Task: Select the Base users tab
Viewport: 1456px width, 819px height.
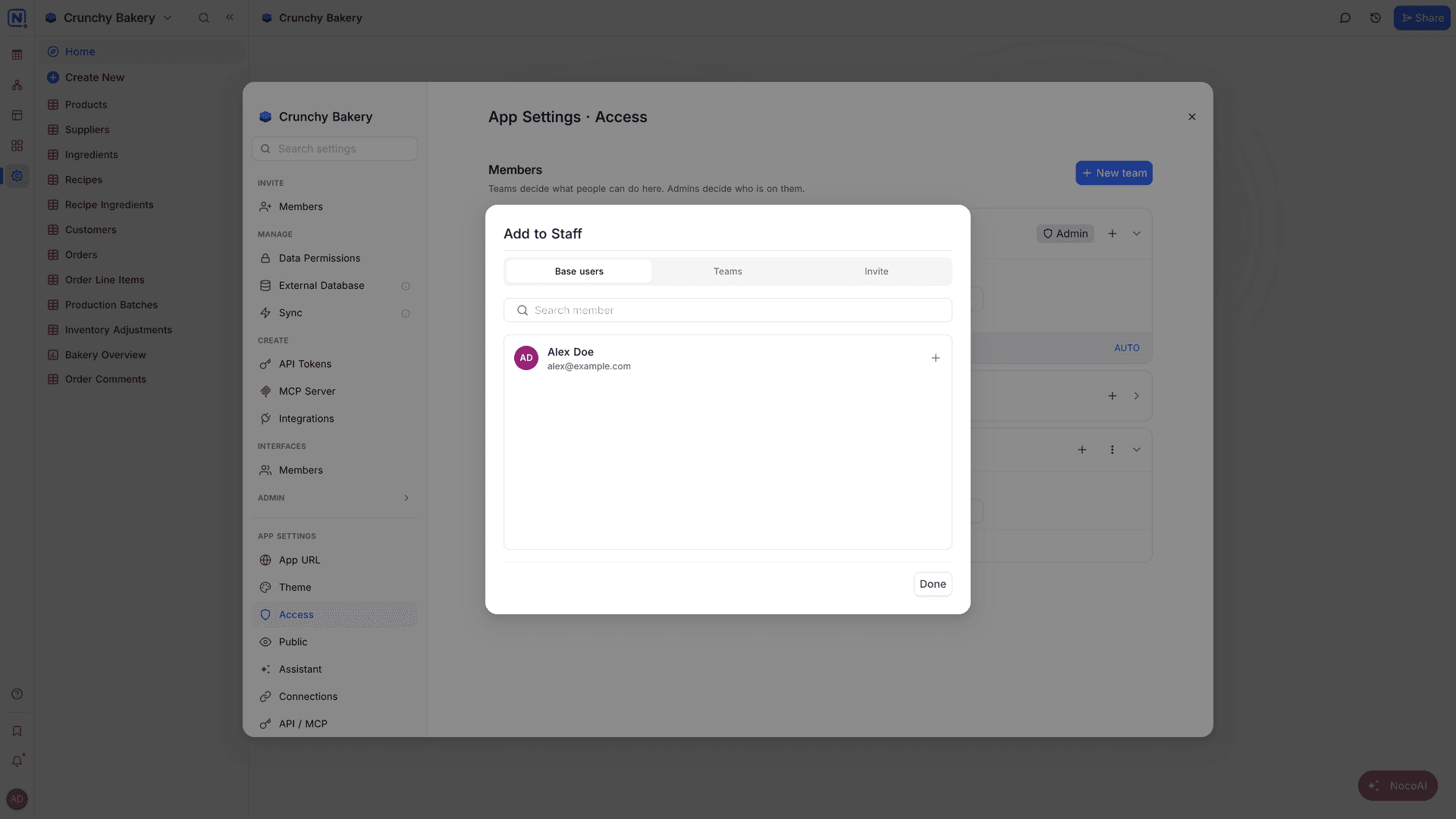Action: pyautogui.click(x=579, y=271)
